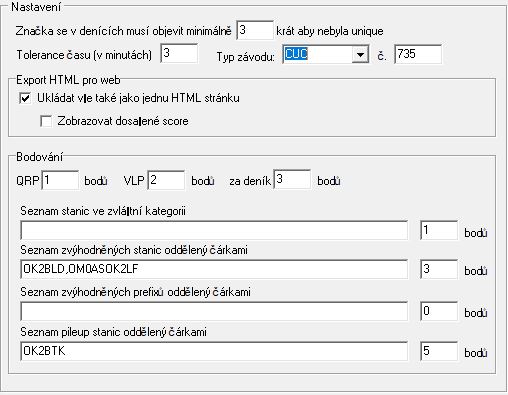This screenshot has height=395, width=508.
Task: Click the Ukládat vše také jako jednu HTML stránku label
Action: point(138,98)
